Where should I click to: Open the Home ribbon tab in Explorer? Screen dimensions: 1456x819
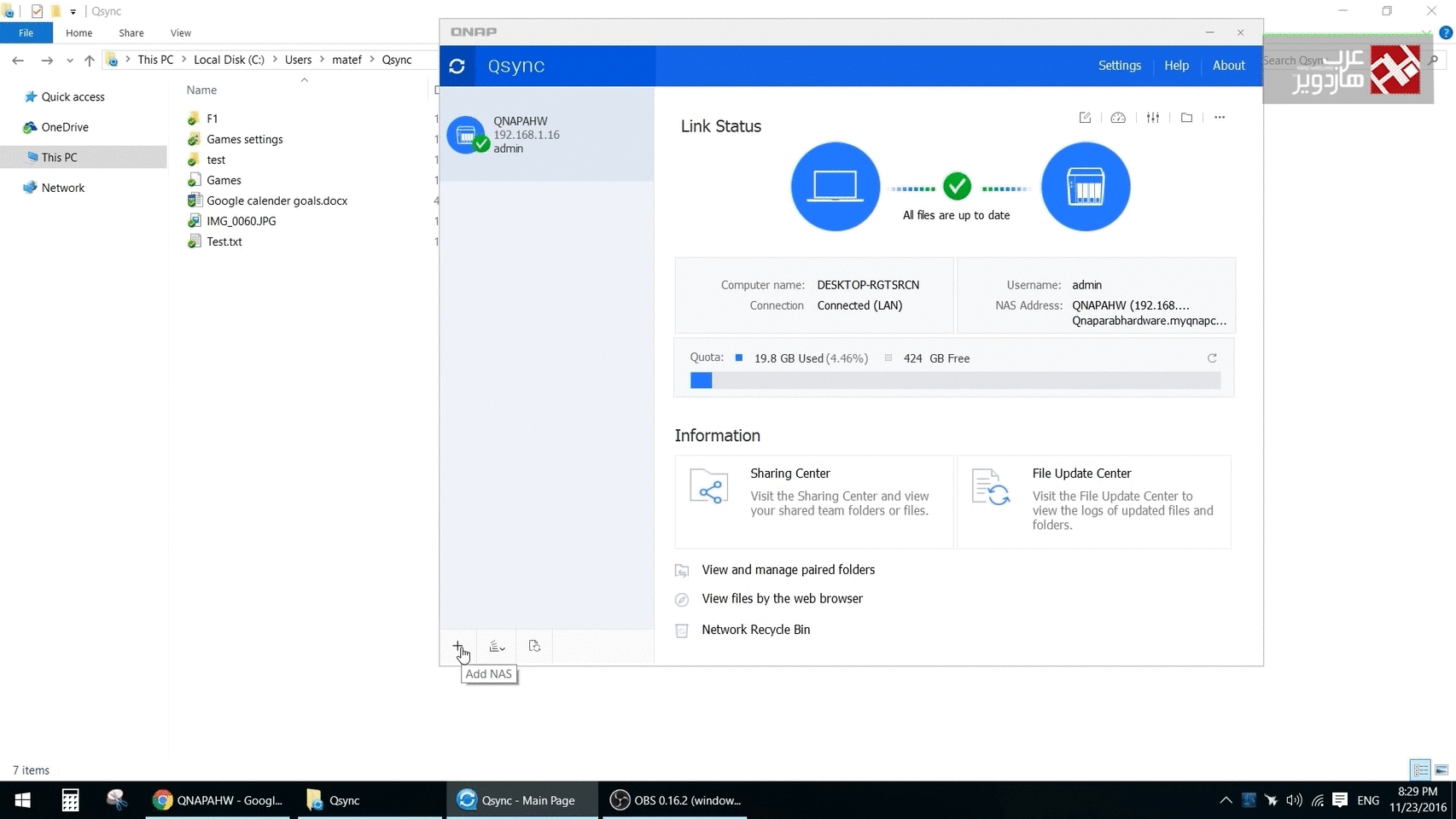79,32
